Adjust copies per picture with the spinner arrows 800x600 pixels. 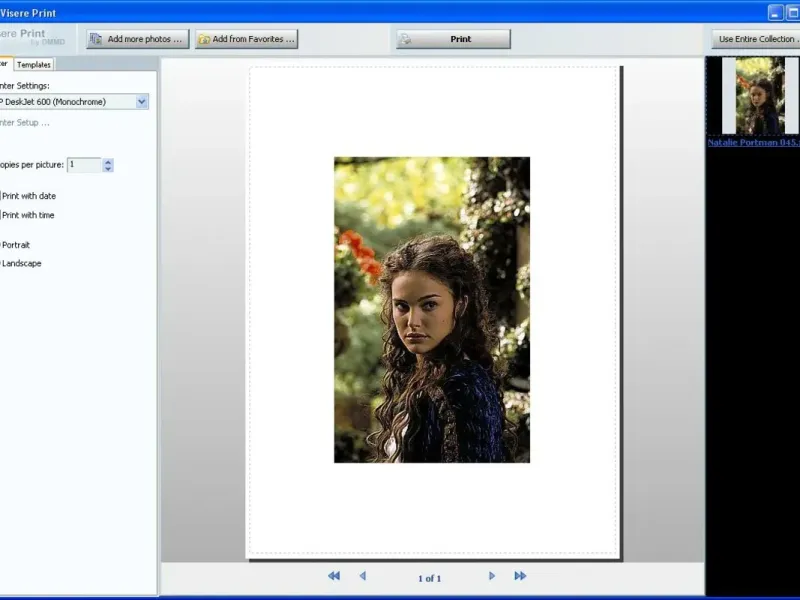pos(108,165)
